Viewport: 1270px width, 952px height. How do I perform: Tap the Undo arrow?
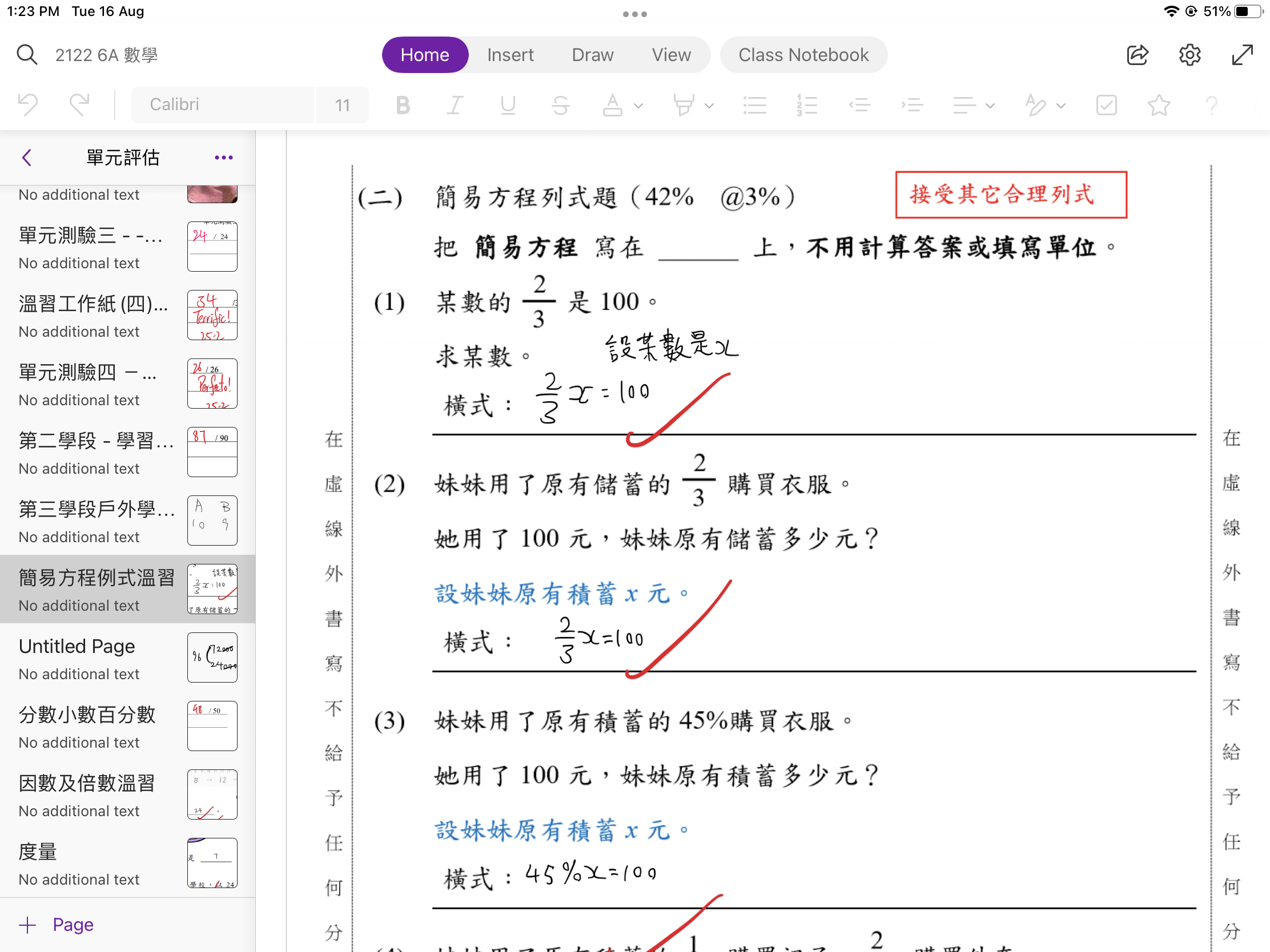tap(28, 105)
